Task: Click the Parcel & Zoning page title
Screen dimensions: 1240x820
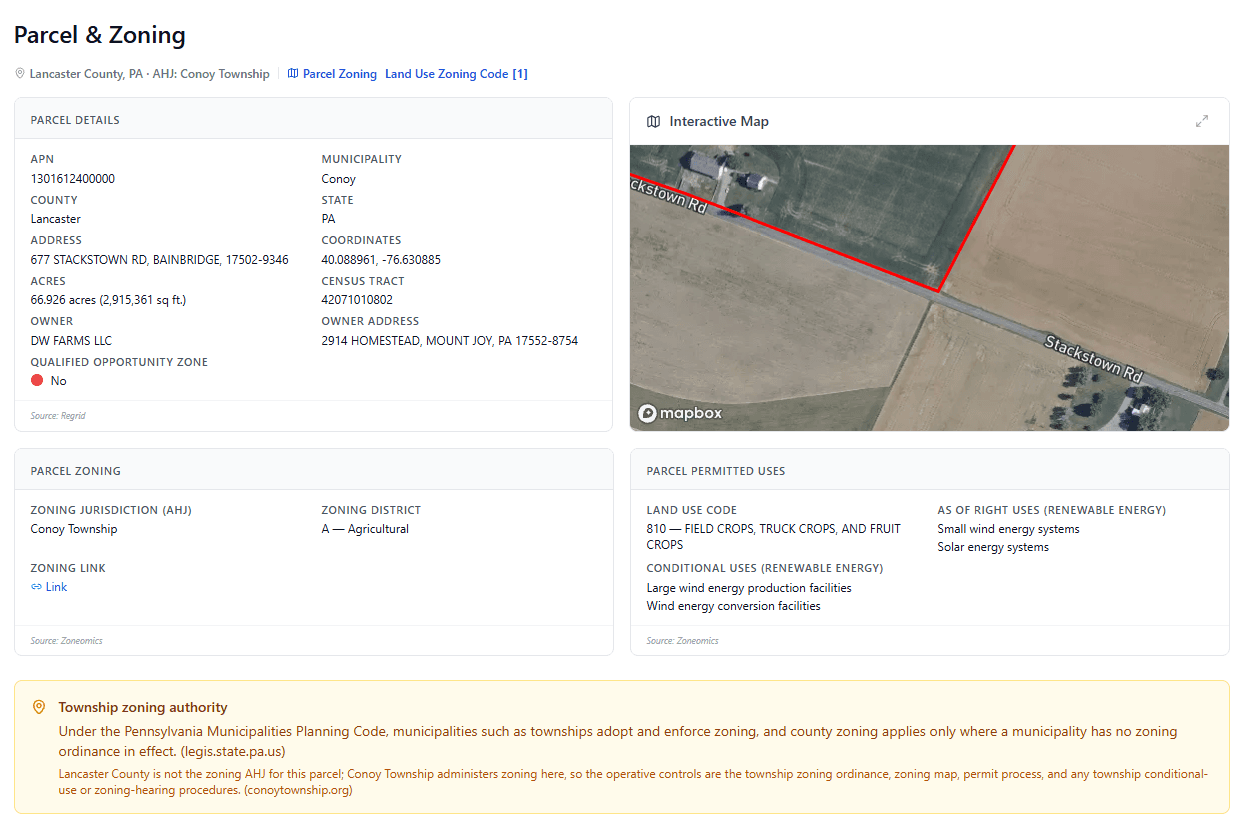Action: [x=100, y=35]
